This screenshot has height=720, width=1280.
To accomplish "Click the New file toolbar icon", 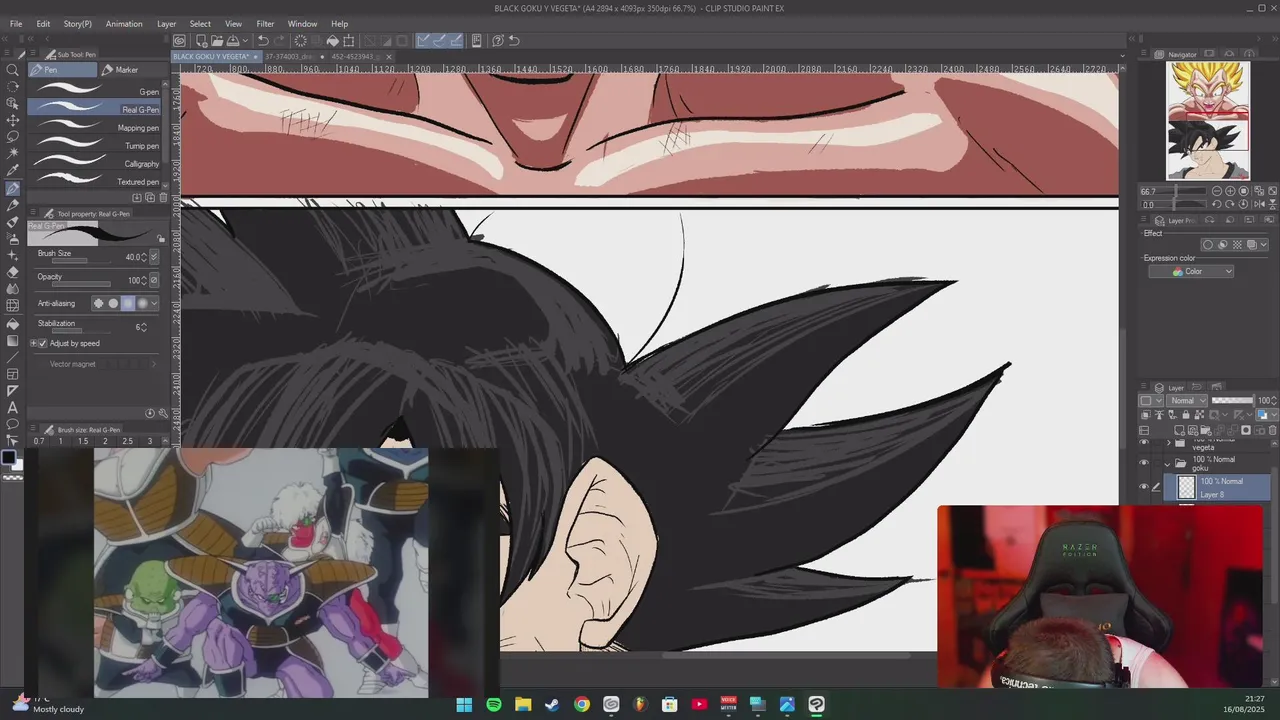I will tap(201, 41).
